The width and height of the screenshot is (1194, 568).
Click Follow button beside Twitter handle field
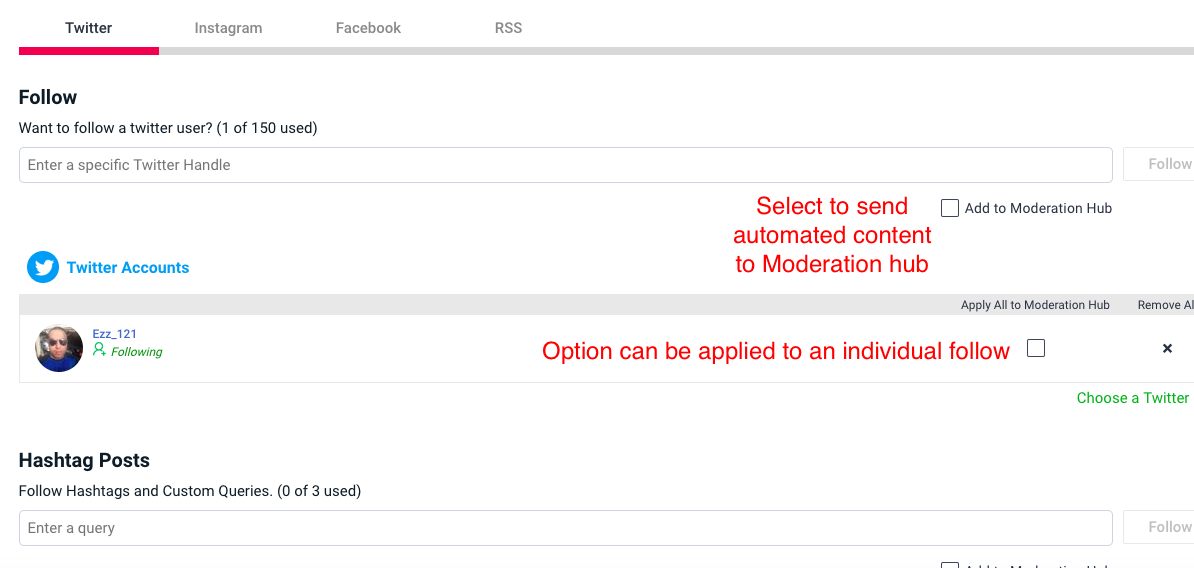[x=1159, y=164]
